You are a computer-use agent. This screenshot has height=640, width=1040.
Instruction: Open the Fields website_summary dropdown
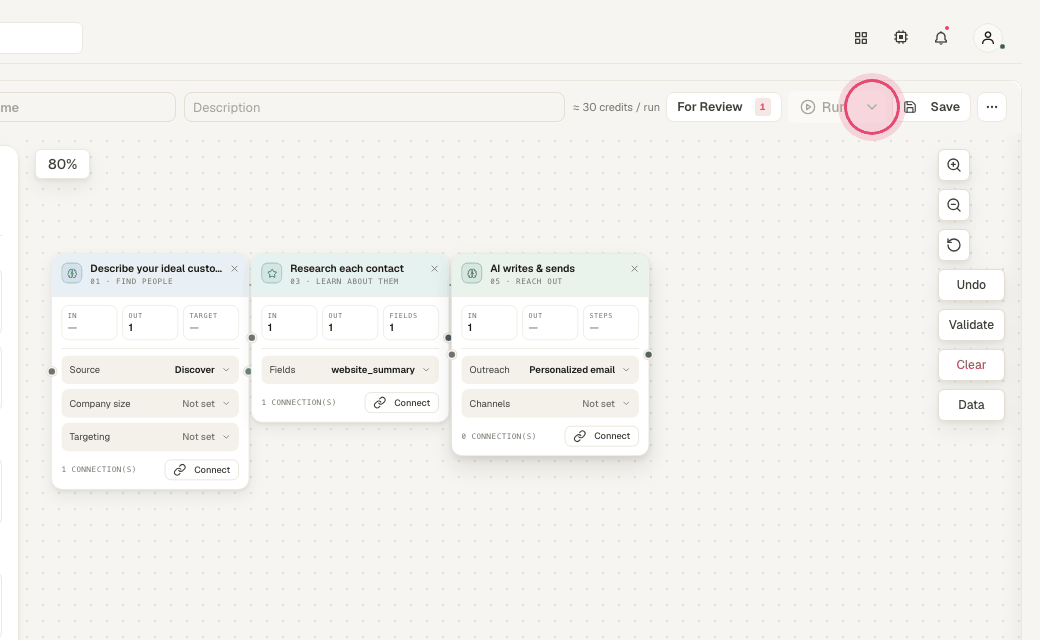350,369
